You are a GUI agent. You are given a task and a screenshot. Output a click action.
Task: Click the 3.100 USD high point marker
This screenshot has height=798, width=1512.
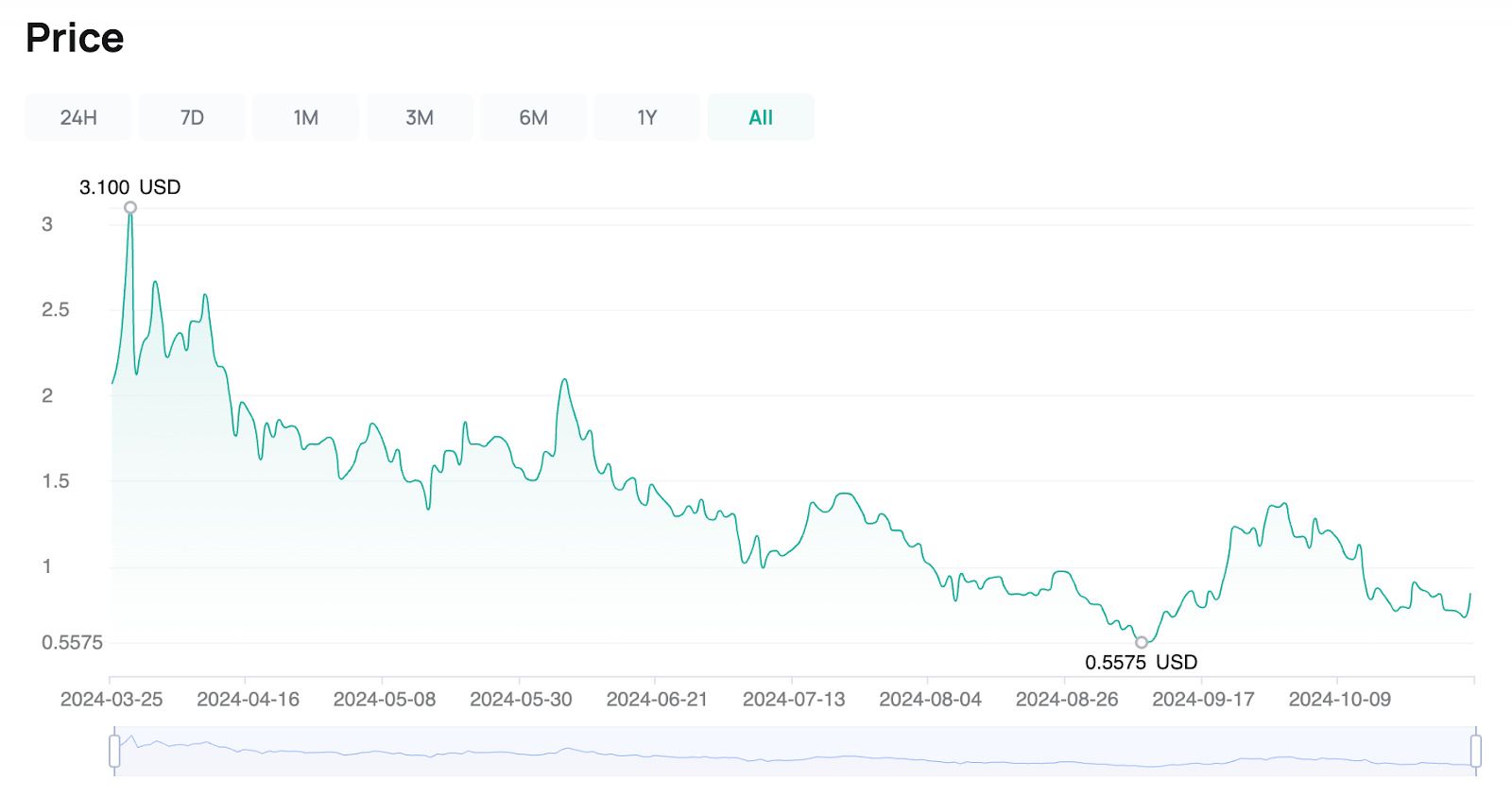tap(130, 208)
